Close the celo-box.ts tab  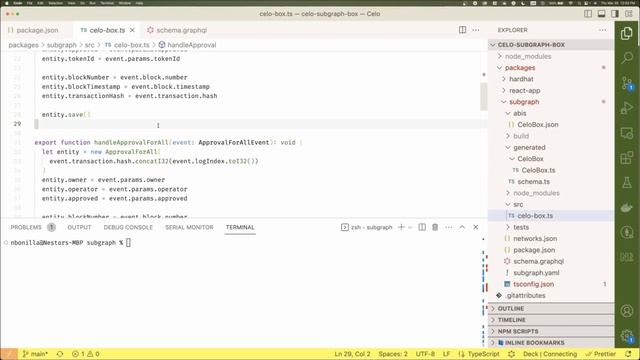click(132, 30)
